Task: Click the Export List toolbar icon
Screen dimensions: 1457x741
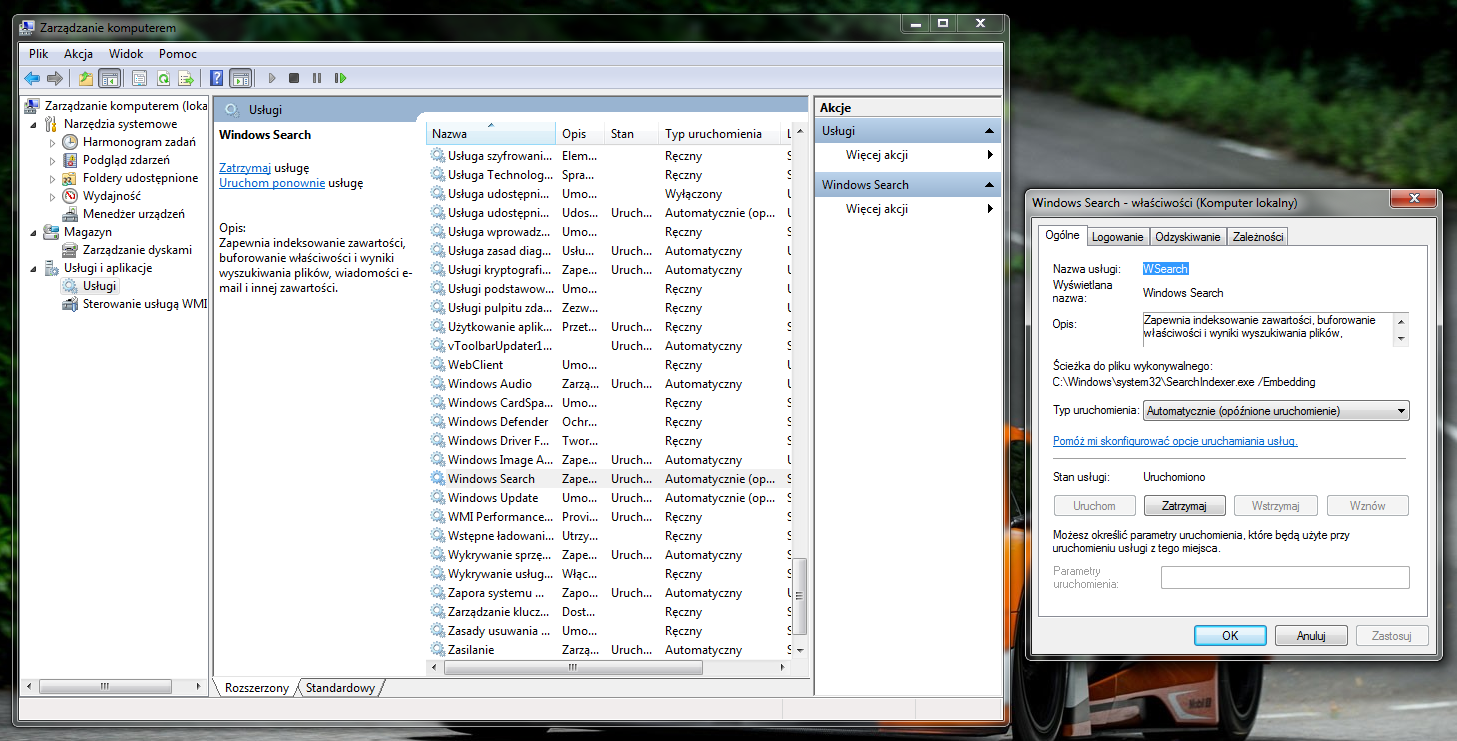Action: coord(185,78)
